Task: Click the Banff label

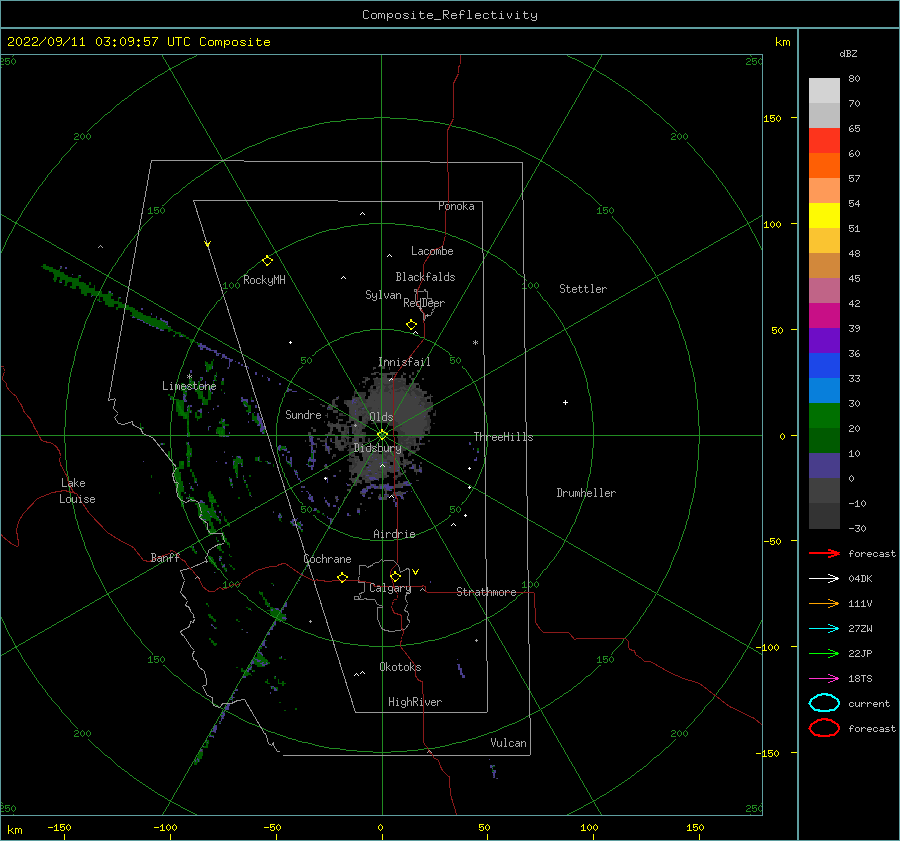Action: (x=165, y=557)
